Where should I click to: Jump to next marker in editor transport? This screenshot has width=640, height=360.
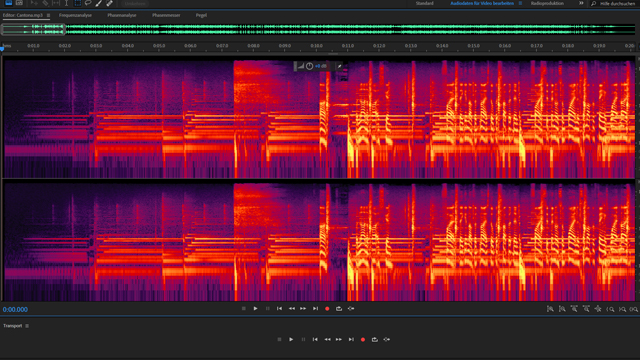[x=315, y=309]
